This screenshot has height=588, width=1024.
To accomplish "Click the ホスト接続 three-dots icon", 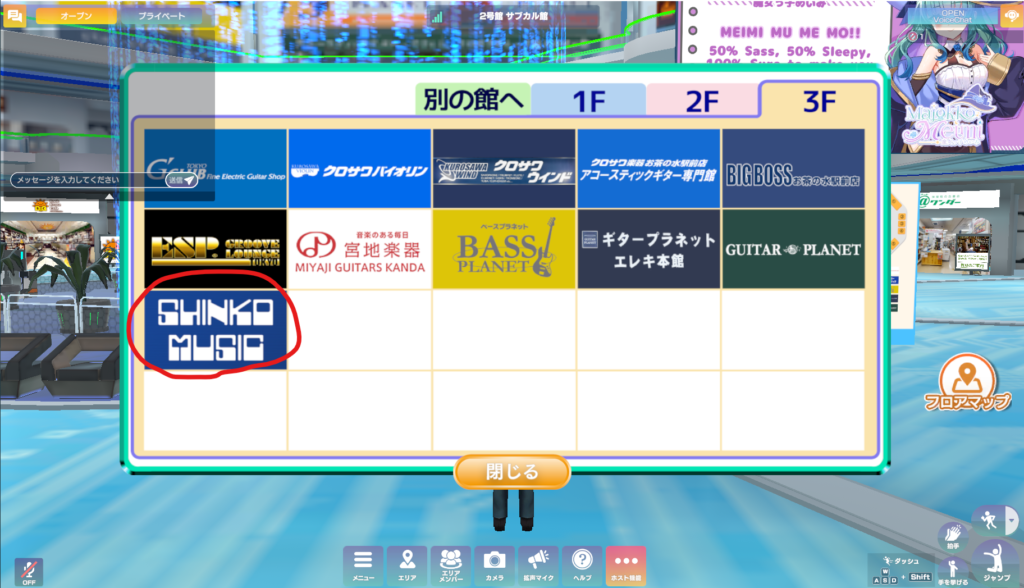I will click(626, 565).
